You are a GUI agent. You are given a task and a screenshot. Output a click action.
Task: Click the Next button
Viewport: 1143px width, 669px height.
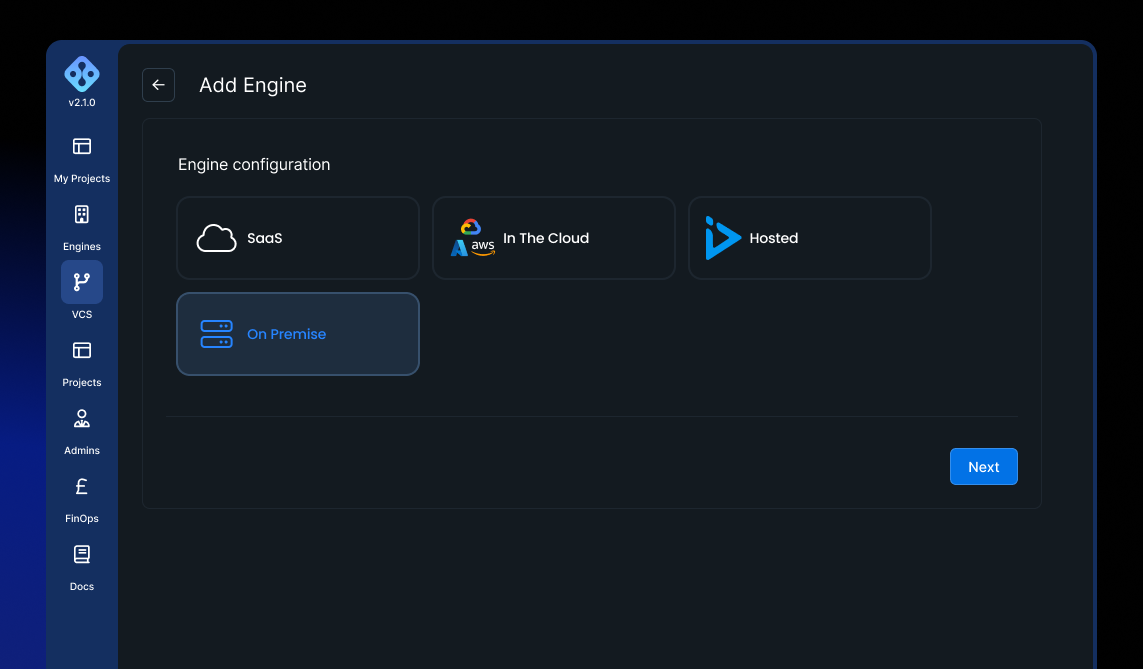point(983,466)
